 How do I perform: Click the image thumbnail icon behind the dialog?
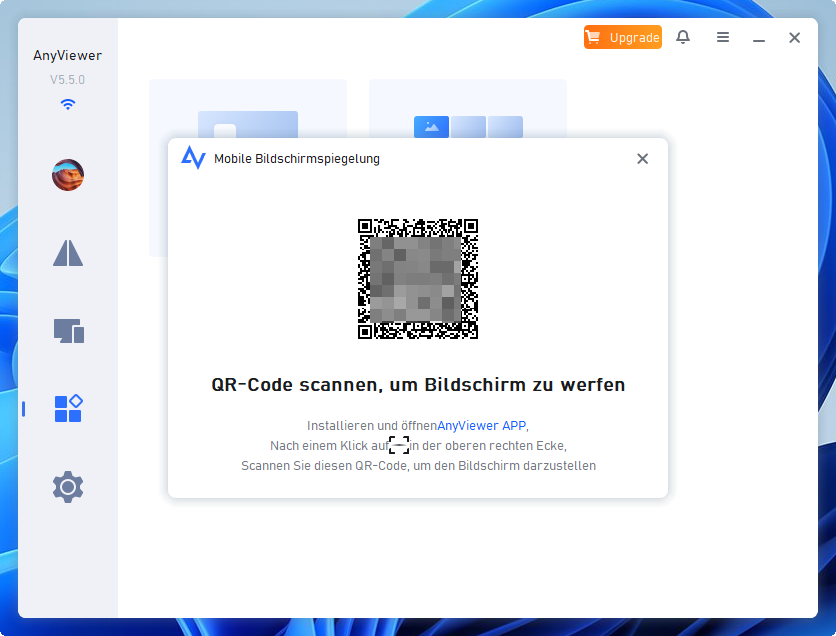pyautogui.click(x=431, y=127)
